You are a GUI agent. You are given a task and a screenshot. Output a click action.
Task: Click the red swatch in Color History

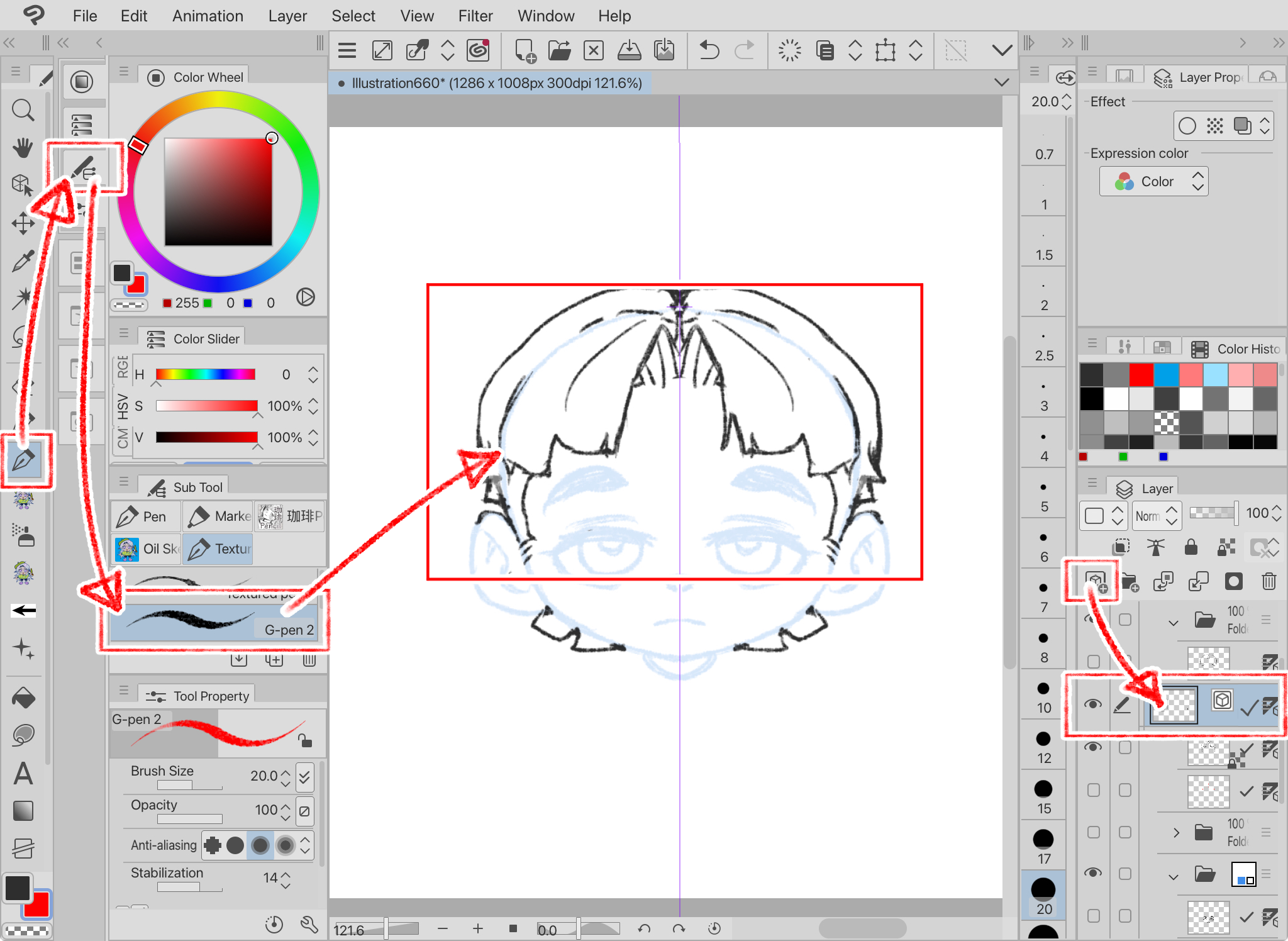pos(1141,375)
